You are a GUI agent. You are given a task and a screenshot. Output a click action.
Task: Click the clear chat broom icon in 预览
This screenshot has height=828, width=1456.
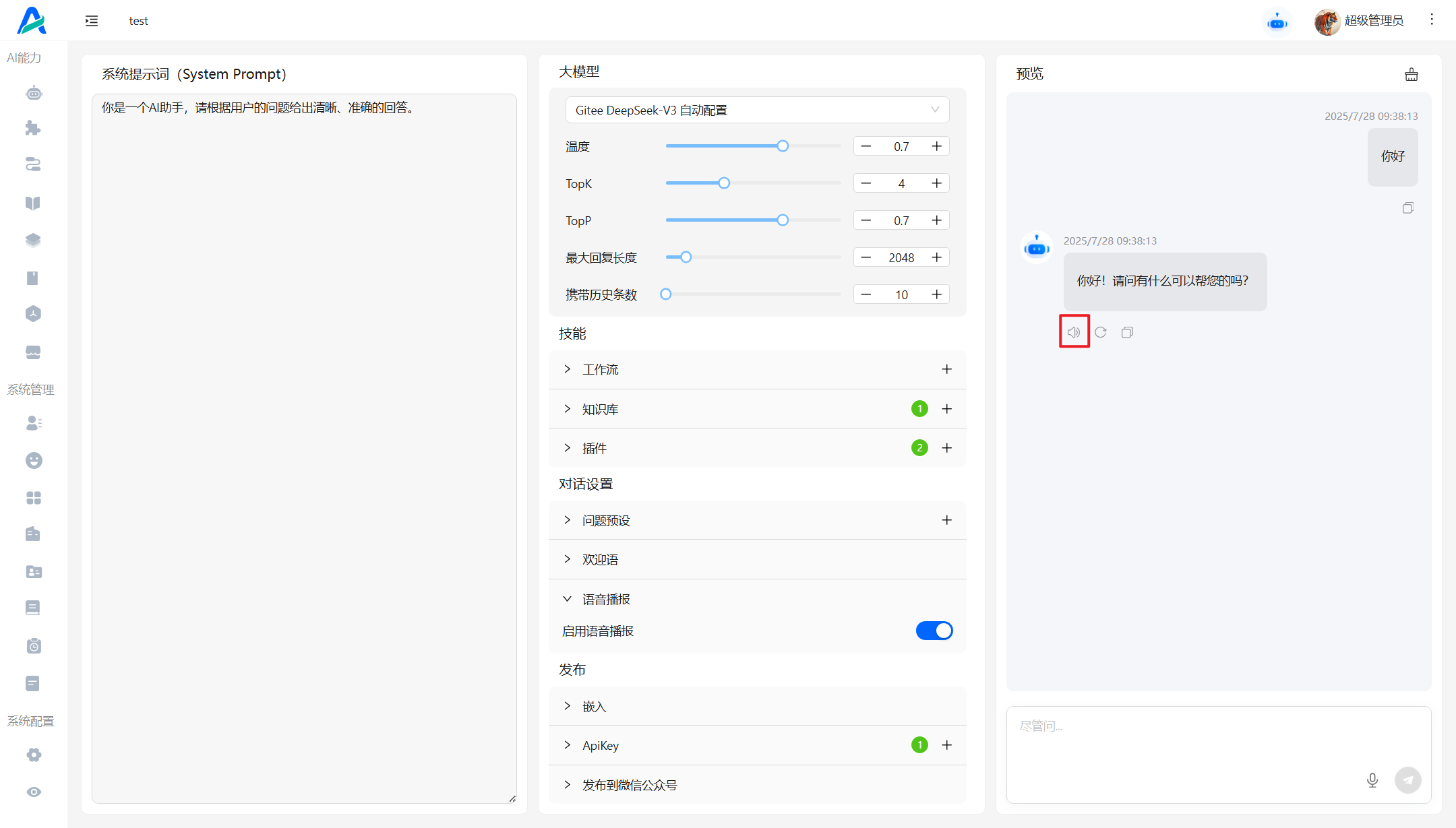pyautogui.click(x=1411, y=75)
